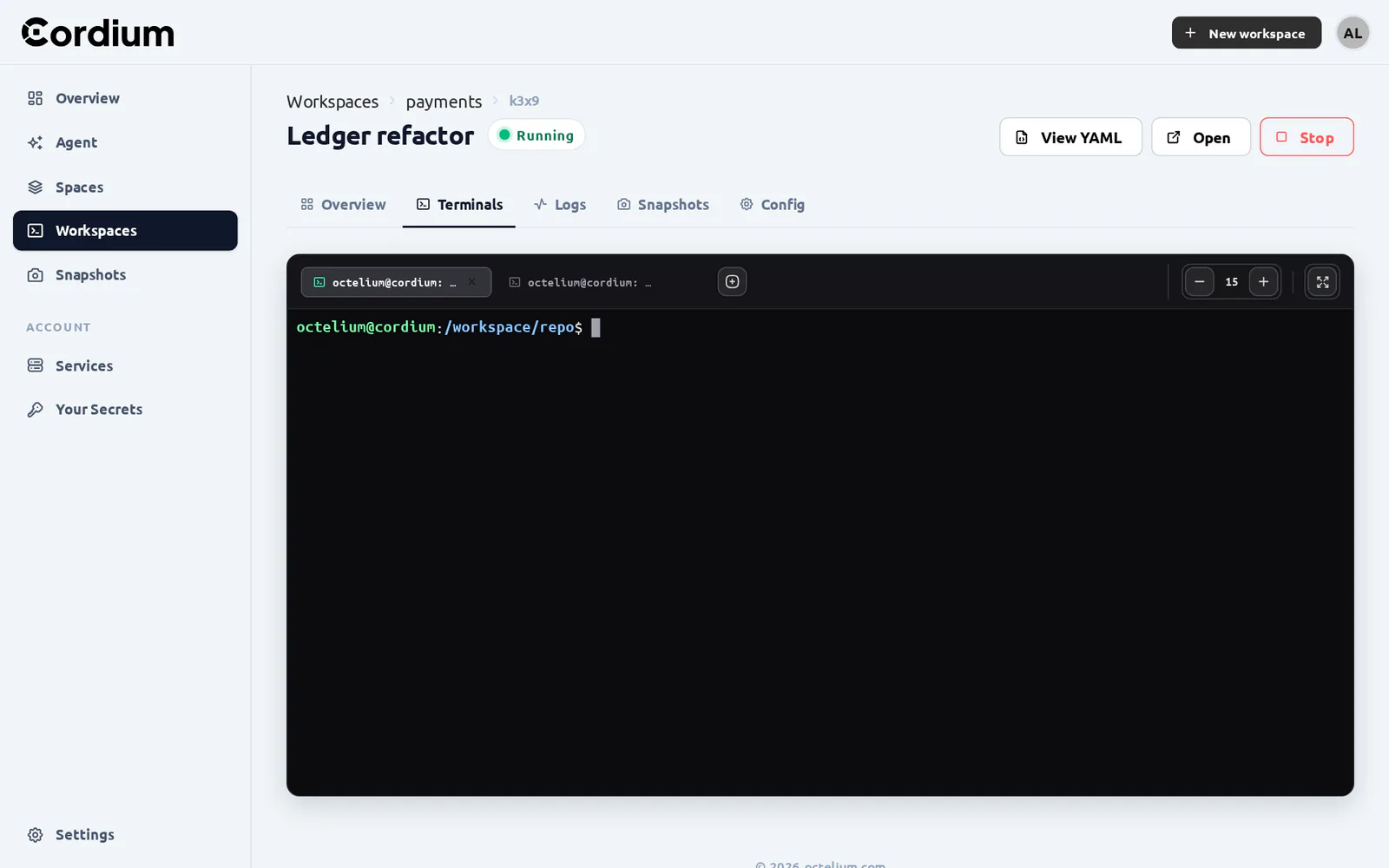Image resolution: width=1389 pixels, height=868 pixels.
Task: Open Overview in the sidebar
Action: [x=125, y=98]
